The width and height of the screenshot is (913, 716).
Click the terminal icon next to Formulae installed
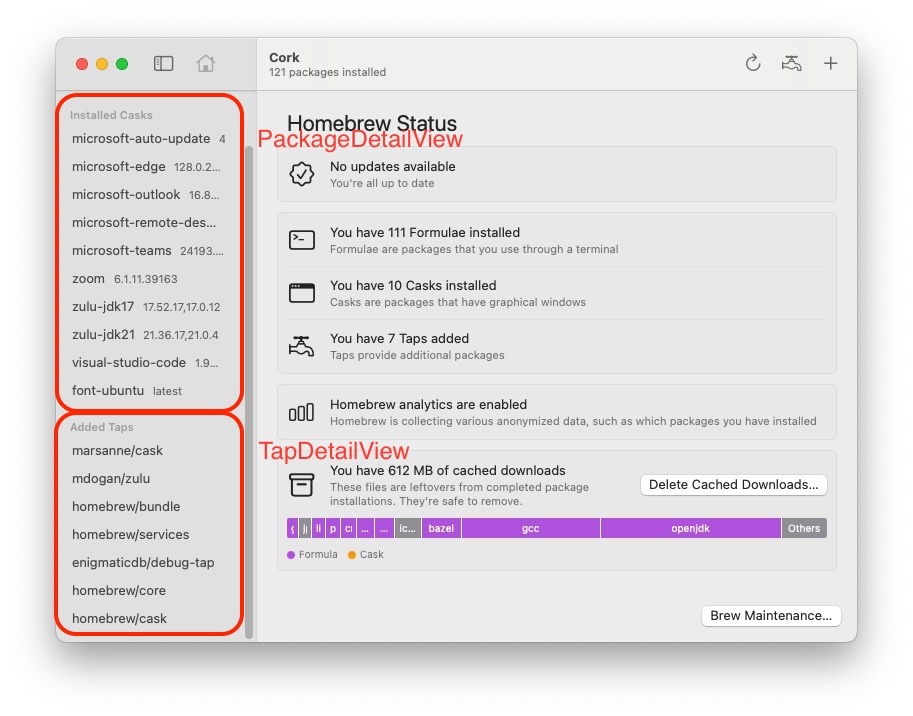pyautogui.click(x=302, y=240)
